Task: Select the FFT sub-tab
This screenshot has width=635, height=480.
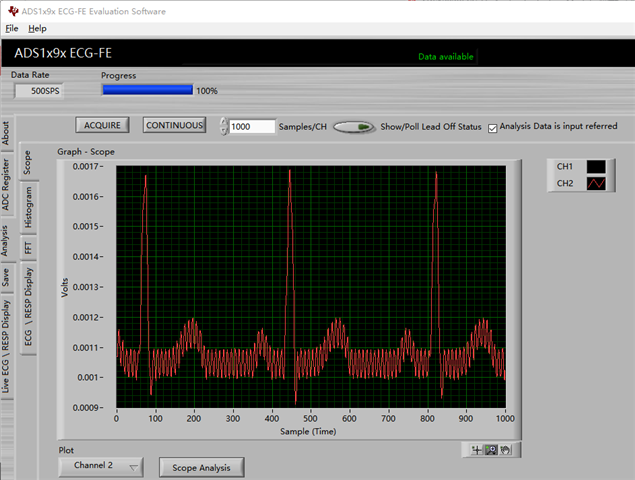Action: (x=28, y=247)
